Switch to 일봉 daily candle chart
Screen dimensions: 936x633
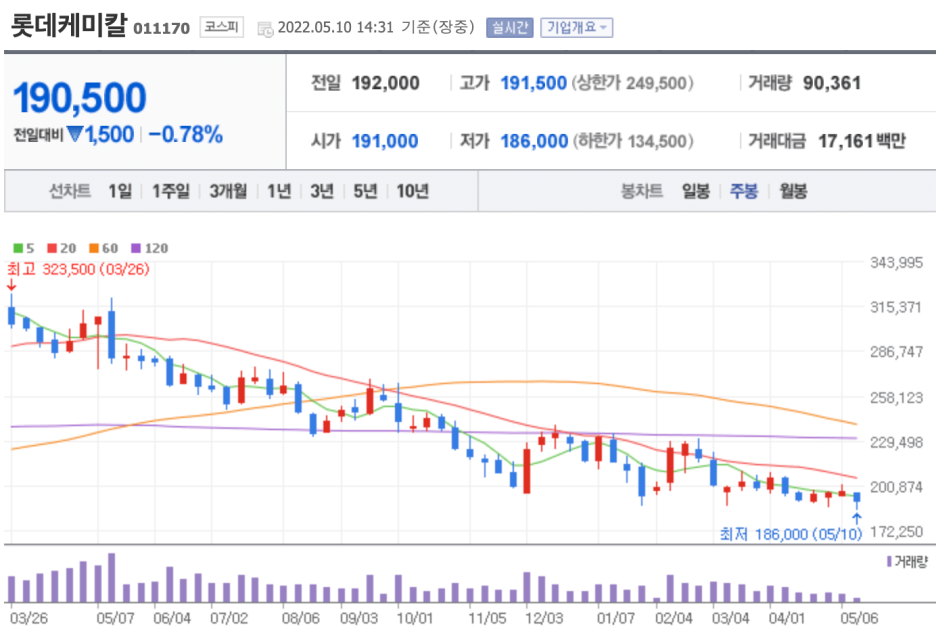click(696, 191)
